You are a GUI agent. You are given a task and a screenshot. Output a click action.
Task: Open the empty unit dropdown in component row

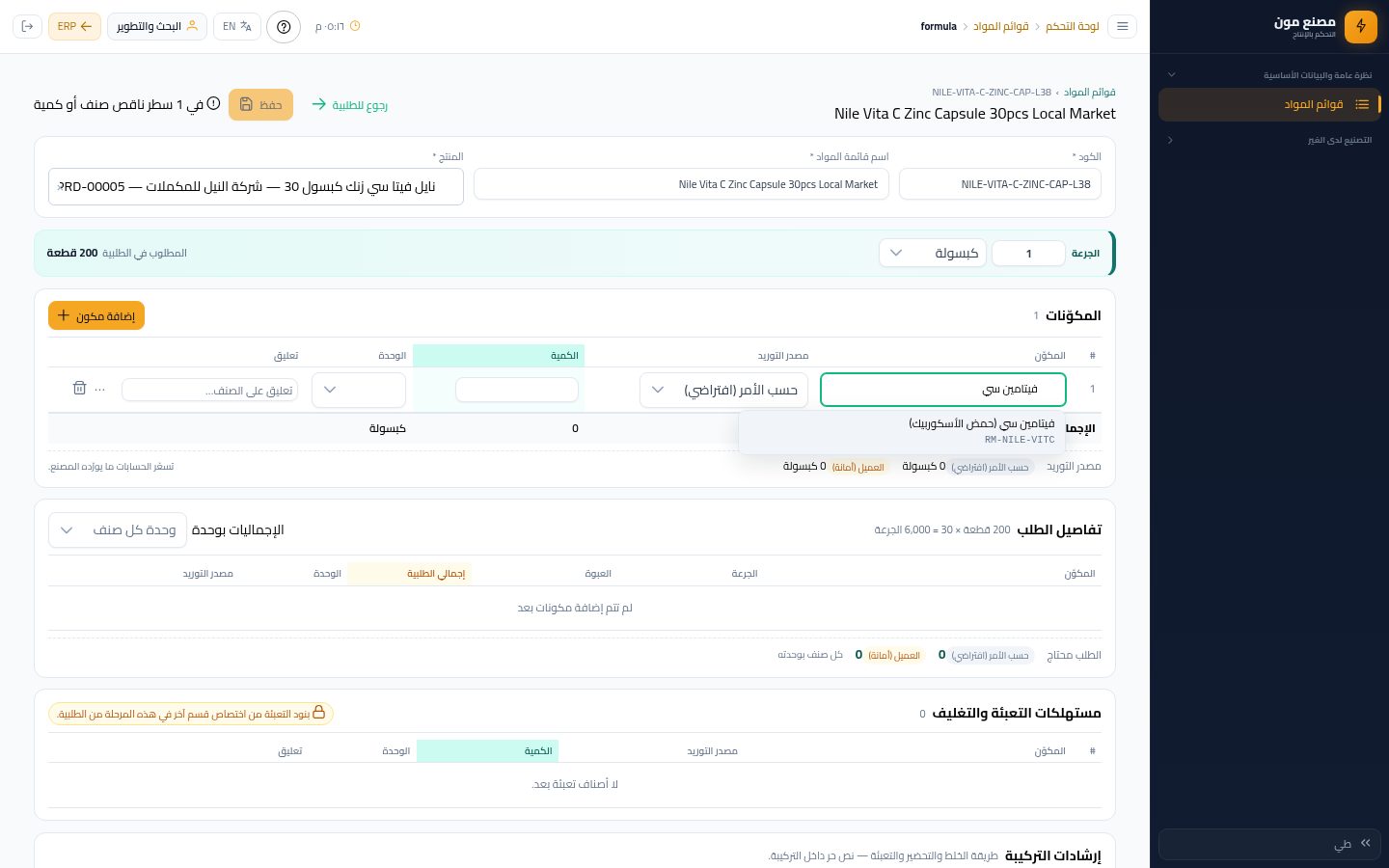pos(359,390)
